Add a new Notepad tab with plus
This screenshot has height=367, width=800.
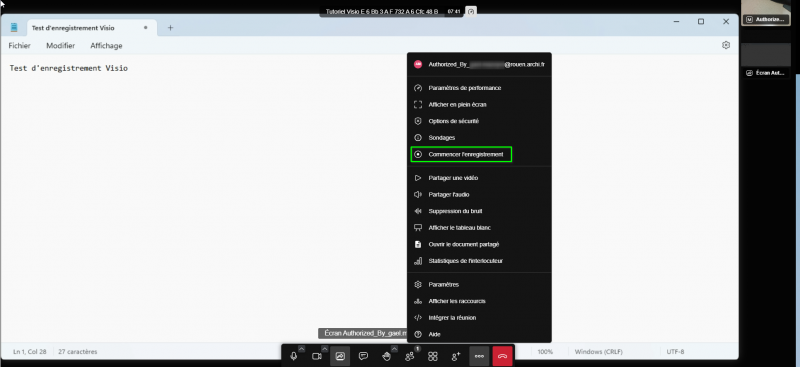[170, 28]
